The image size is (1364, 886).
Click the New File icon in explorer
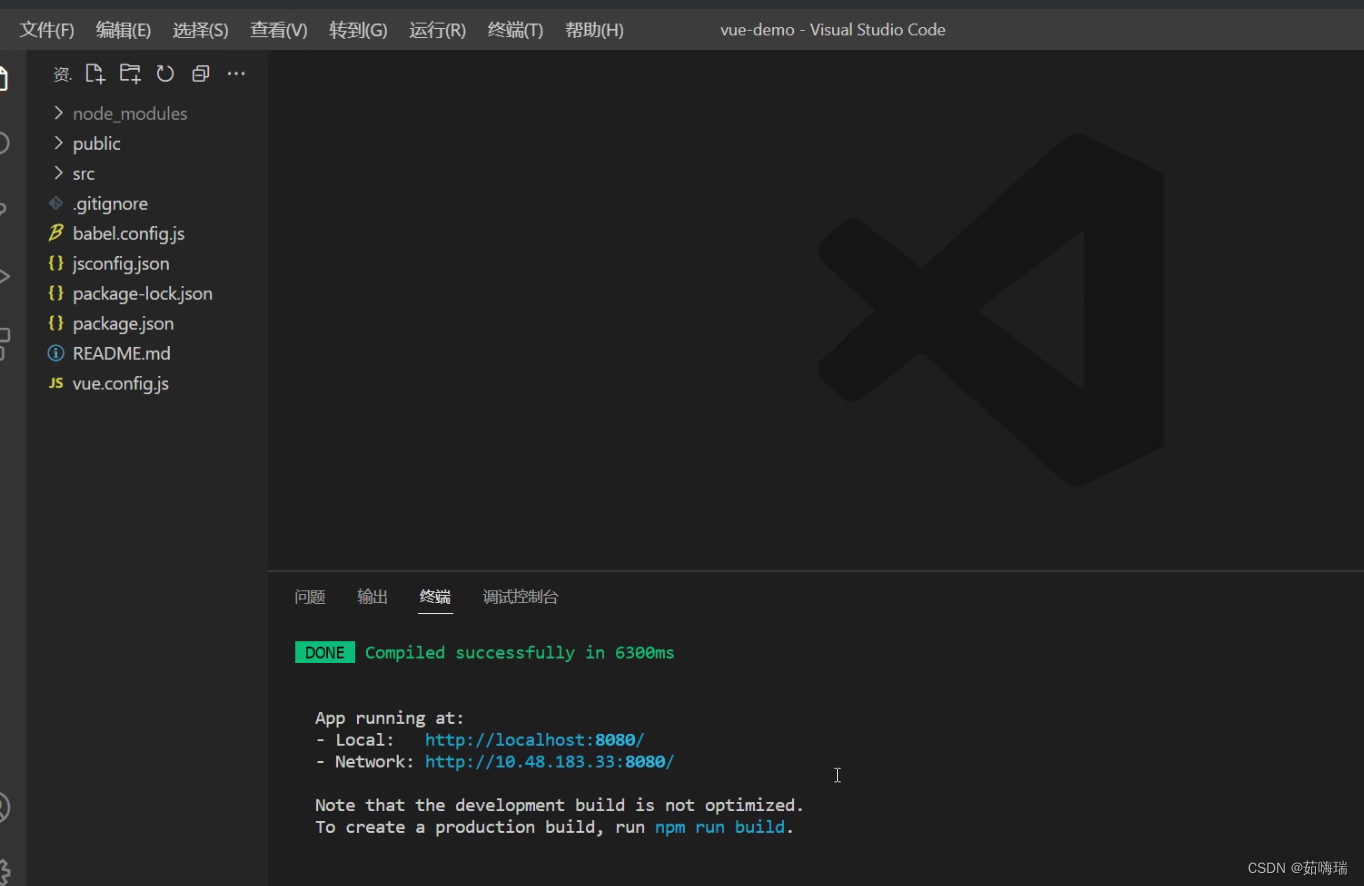click(95, 73)
